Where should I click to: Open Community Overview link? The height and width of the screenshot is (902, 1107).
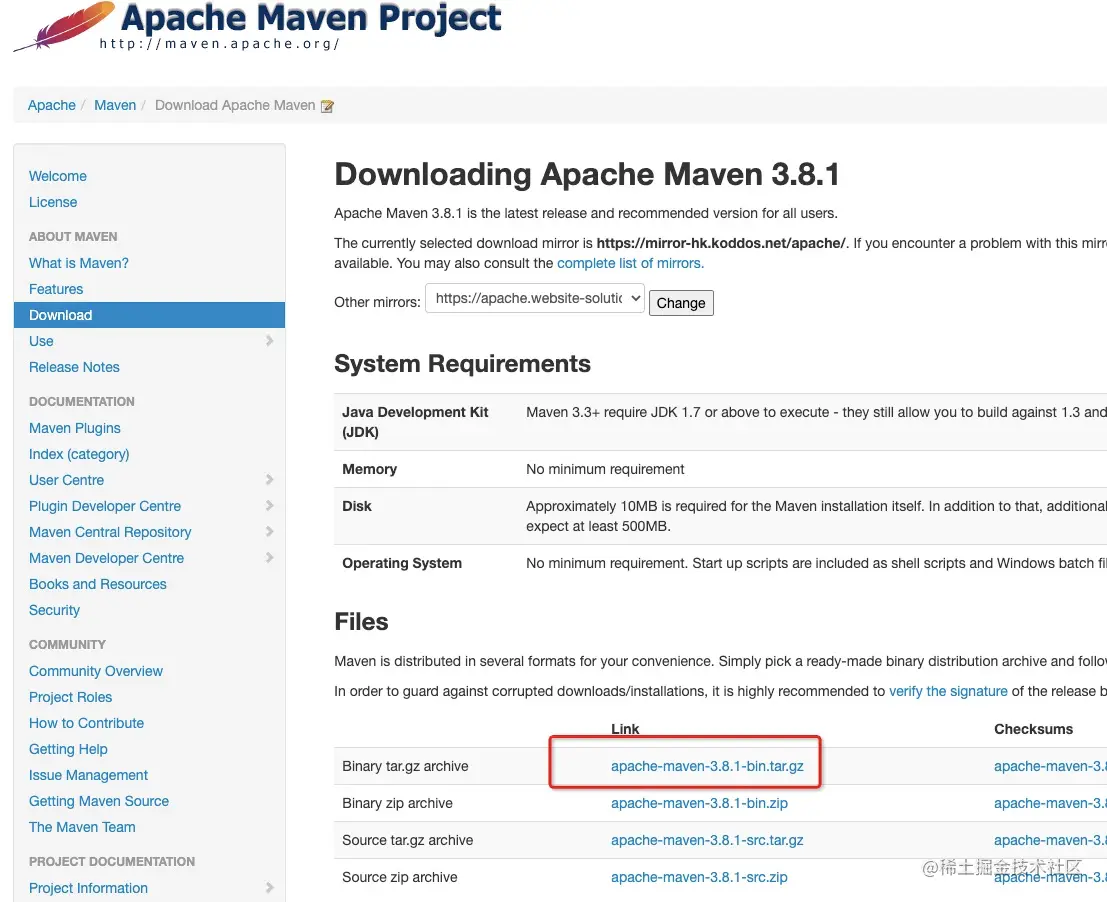pyautogui.click(x=96, y=671)
